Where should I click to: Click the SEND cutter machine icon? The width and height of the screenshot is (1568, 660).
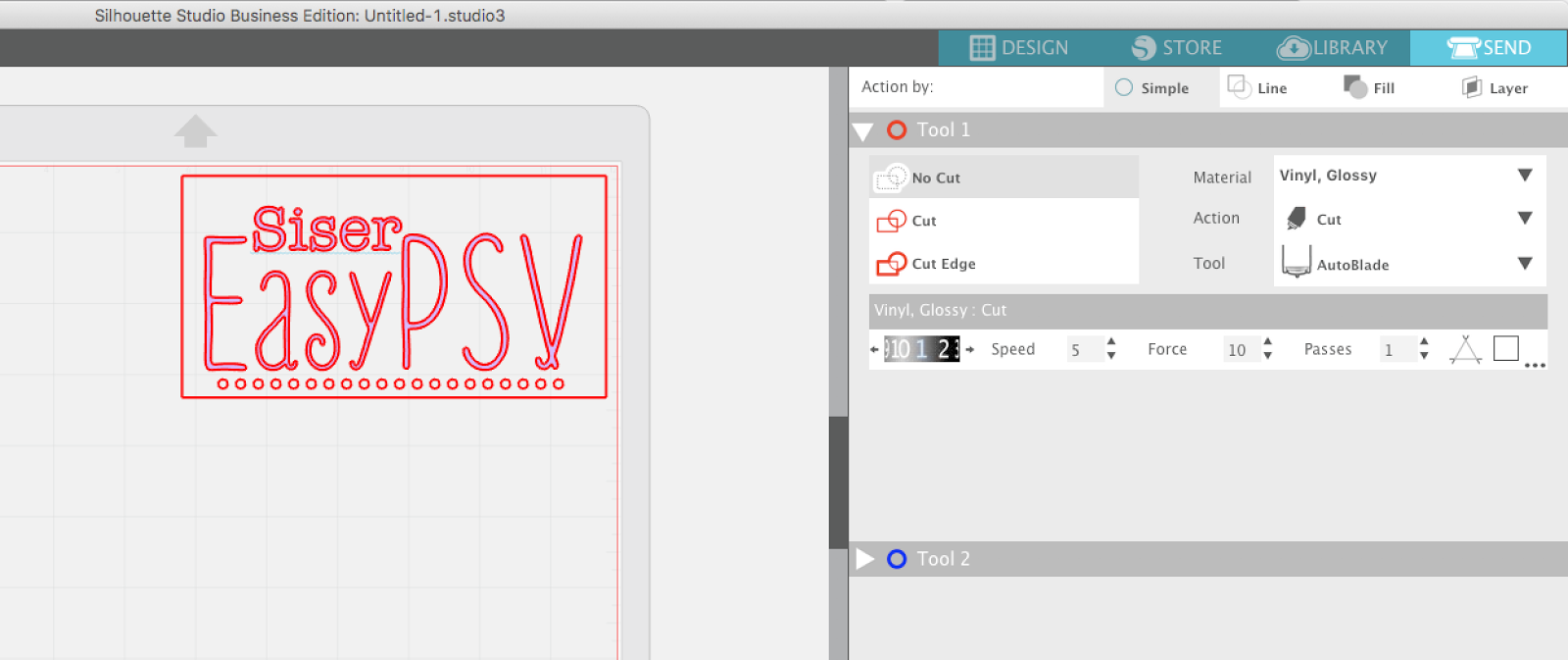1464,47
